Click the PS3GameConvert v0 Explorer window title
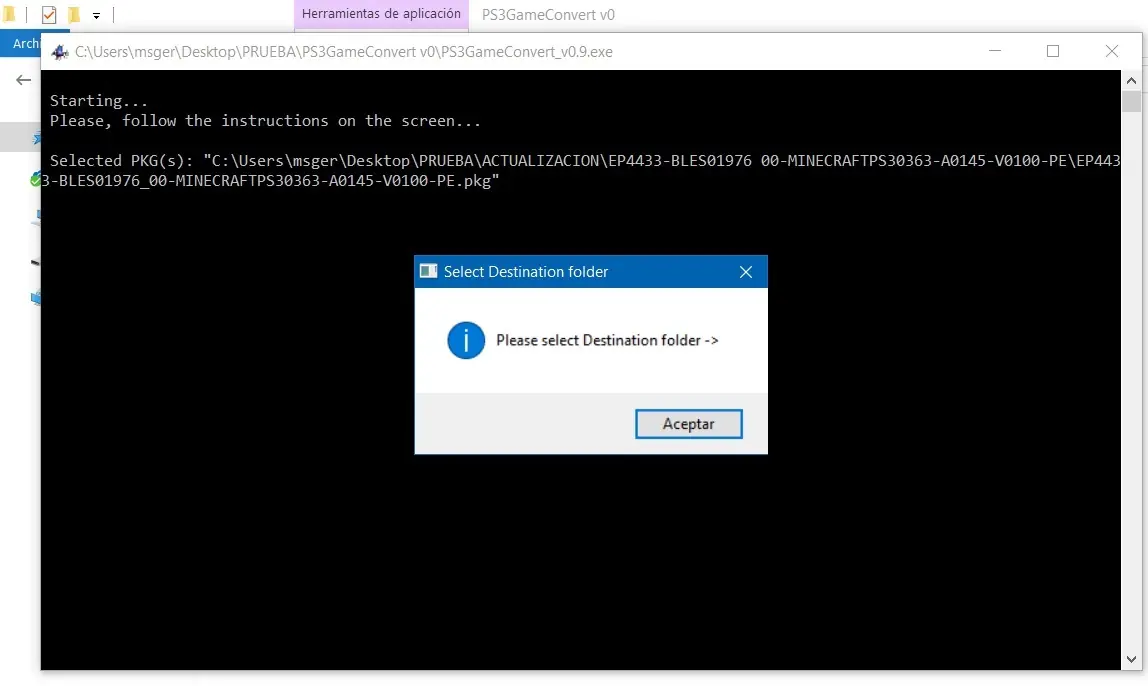Screen dimensions: 1148x686 click(548, 15)
